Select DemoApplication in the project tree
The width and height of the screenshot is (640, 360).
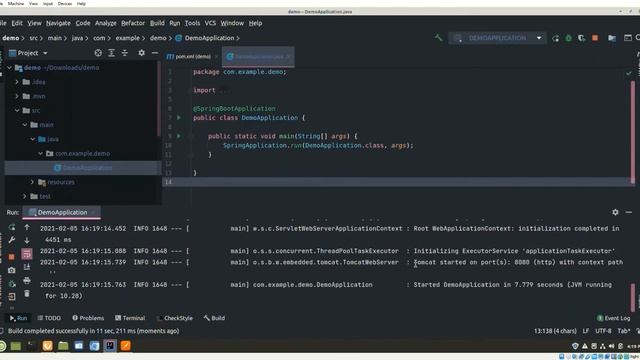click(83, 168)
